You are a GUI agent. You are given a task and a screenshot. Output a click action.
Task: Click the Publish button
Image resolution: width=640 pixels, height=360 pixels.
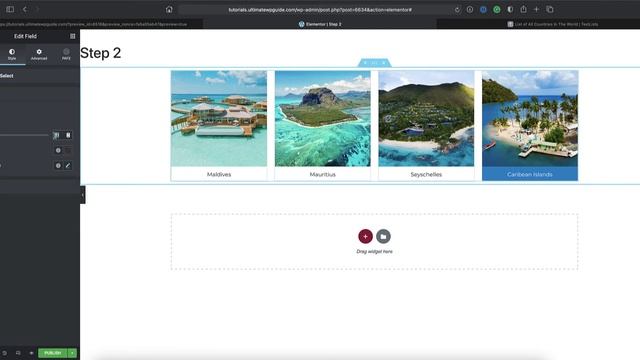click(x=53, y=353)
